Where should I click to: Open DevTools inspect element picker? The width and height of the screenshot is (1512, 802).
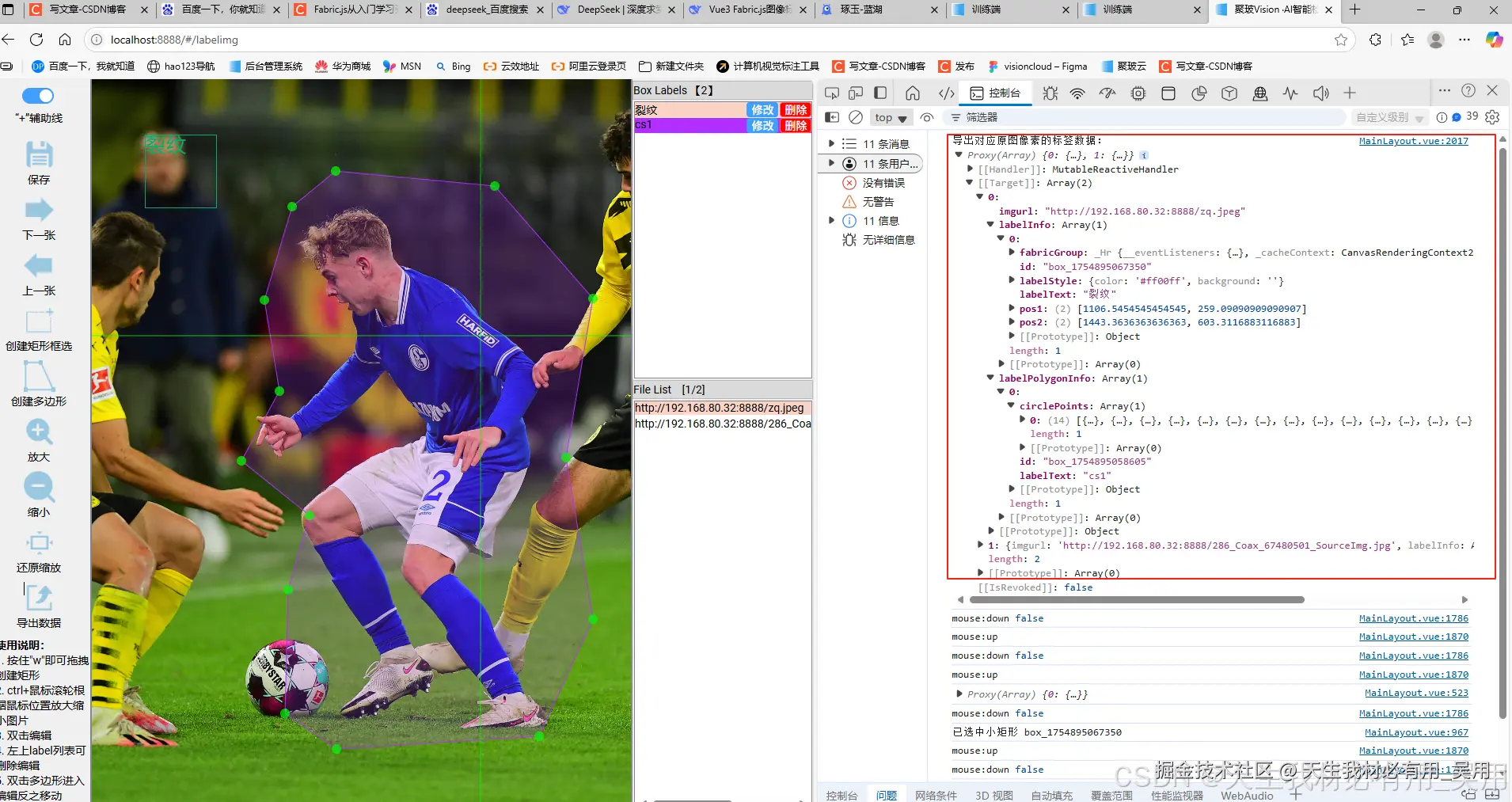[x=832, y=93]
